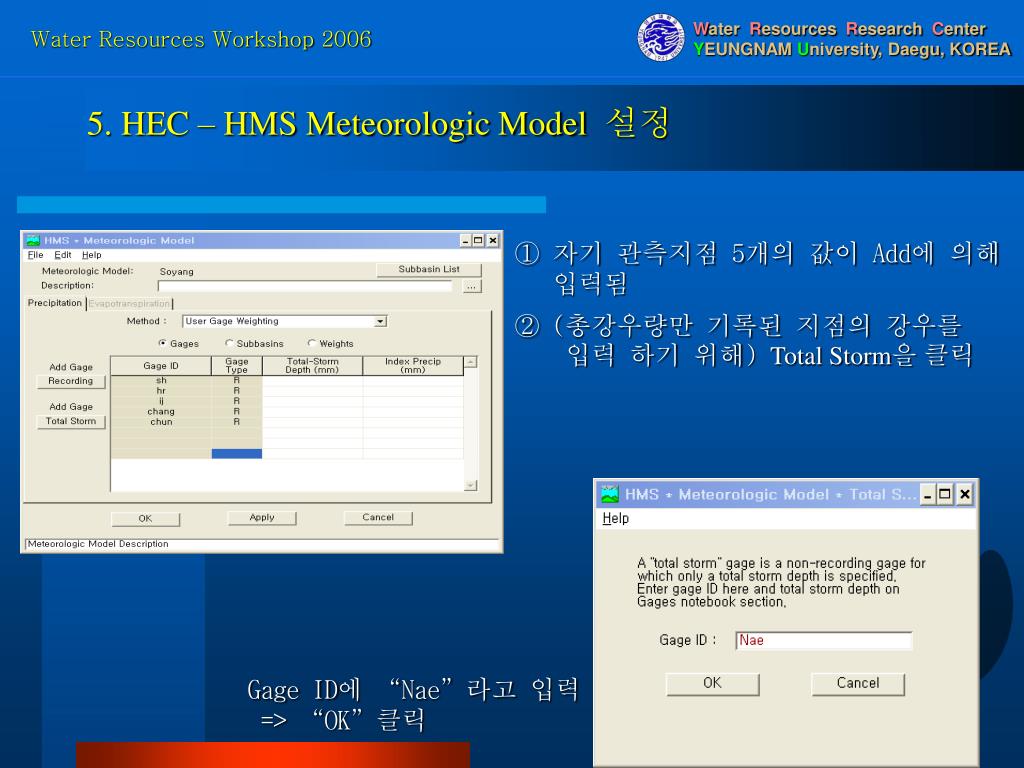Close the Total Storm dialog

click(x=965, y=494)
